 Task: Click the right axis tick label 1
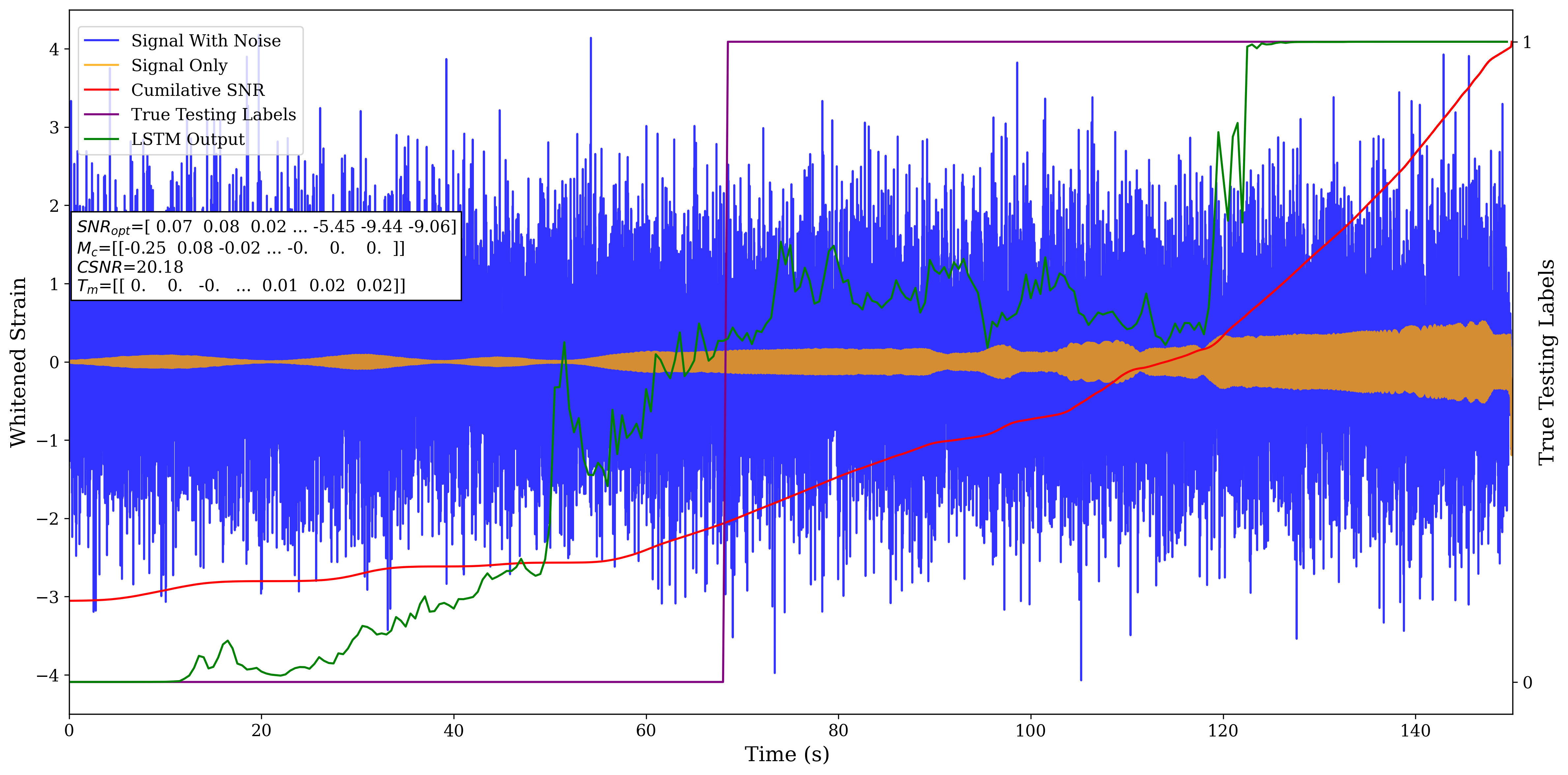point(1526,42)
